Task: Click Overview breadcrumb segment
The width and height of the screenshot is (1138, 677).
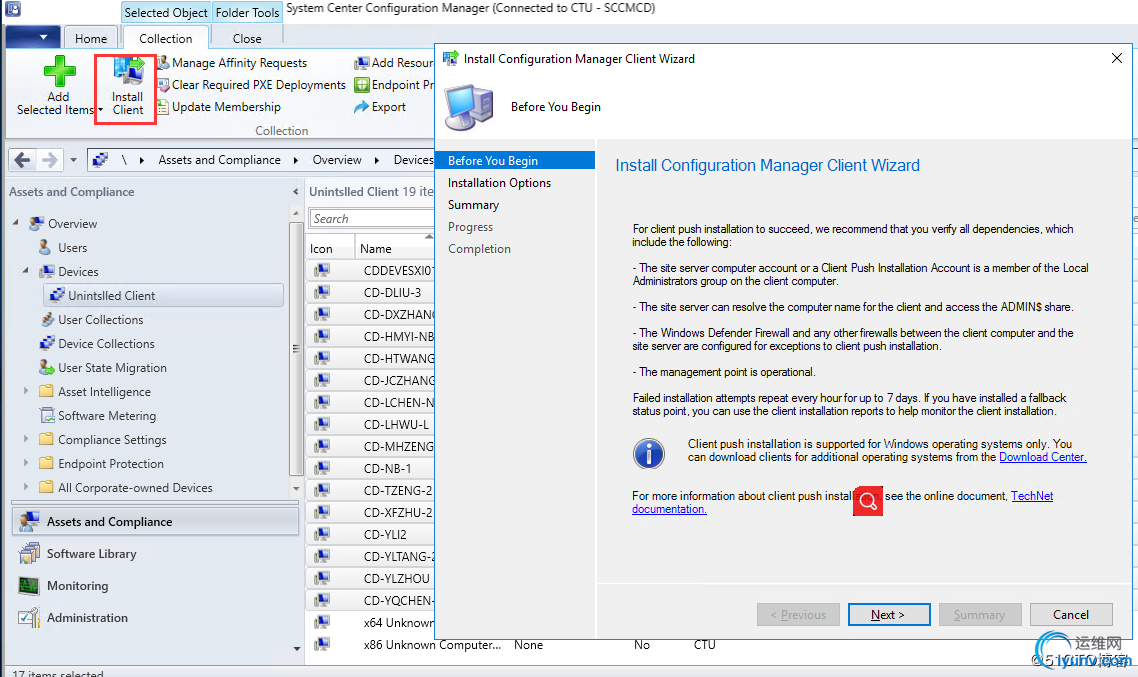Action: coord(337,160)
